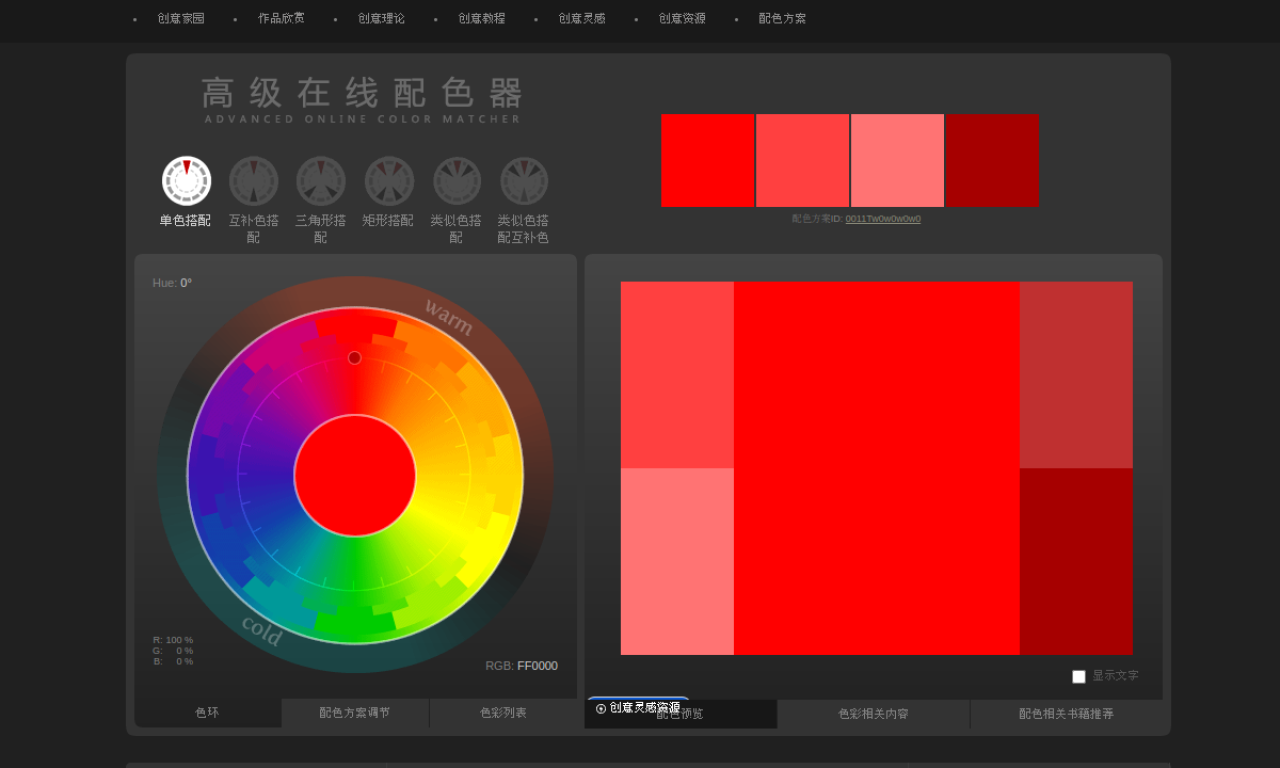This screenshot has height=768, width=1280.
Task: Open the 色环 tab
Action: [x=207, y=713]
